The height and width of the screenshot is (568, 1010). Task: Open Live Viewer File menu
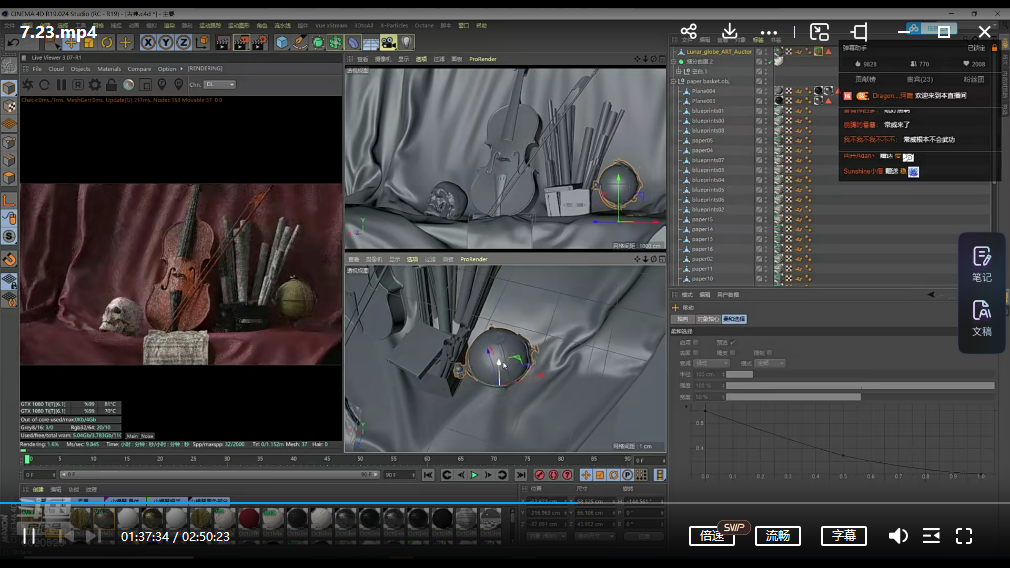[37, 69]
